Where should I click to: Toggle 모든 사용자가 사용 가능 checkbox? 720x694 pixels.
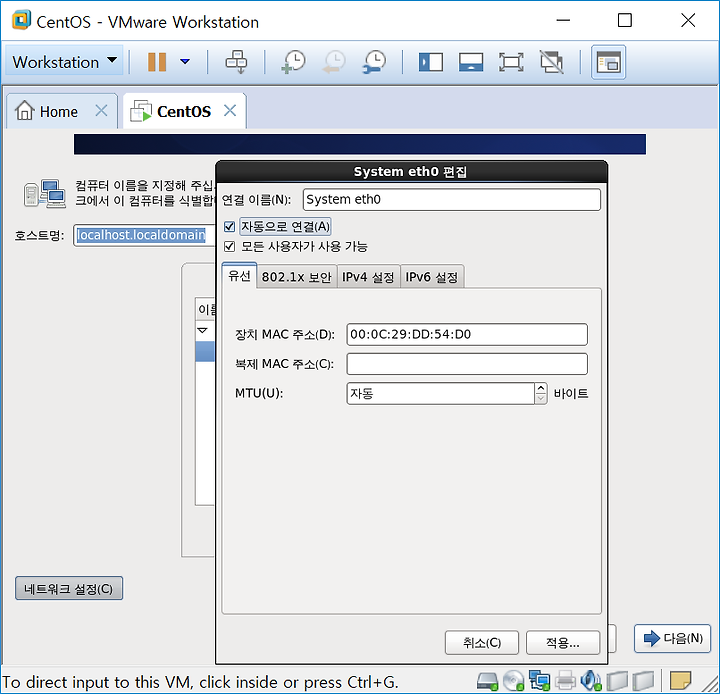pos(230,246)
